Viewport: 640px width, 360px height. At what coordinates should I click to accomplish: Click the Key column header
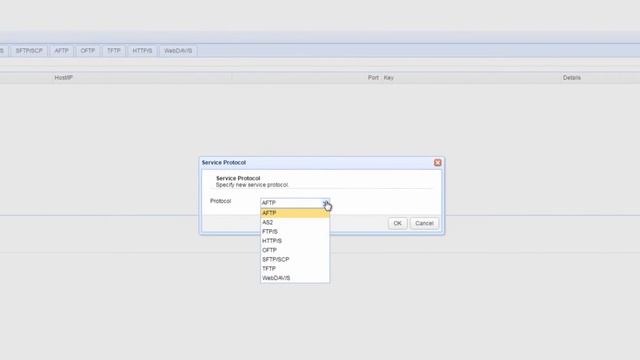(x=389, y=78)
